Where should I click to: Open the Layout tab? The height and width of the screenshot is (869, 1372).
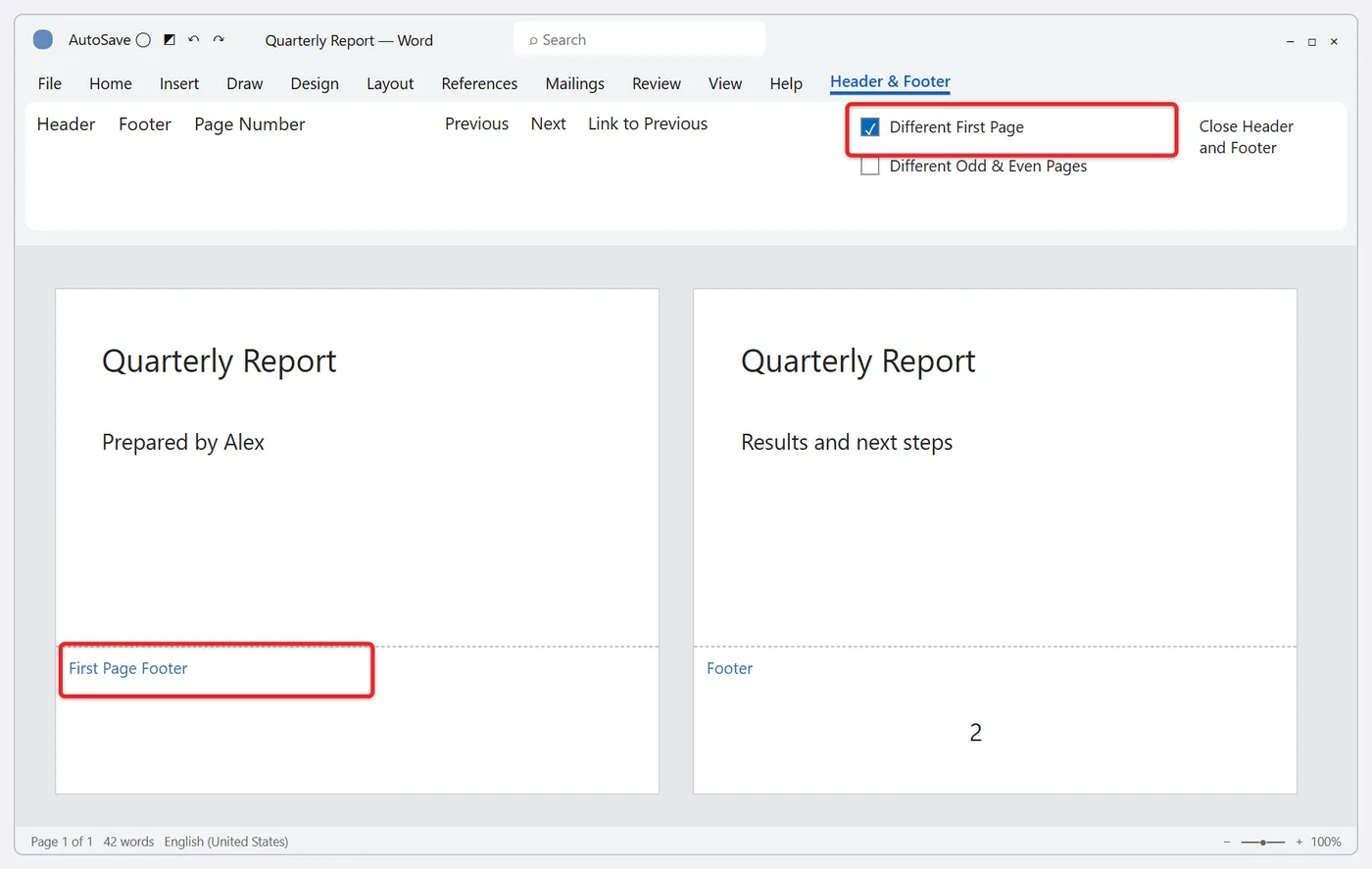click(390, 84)
